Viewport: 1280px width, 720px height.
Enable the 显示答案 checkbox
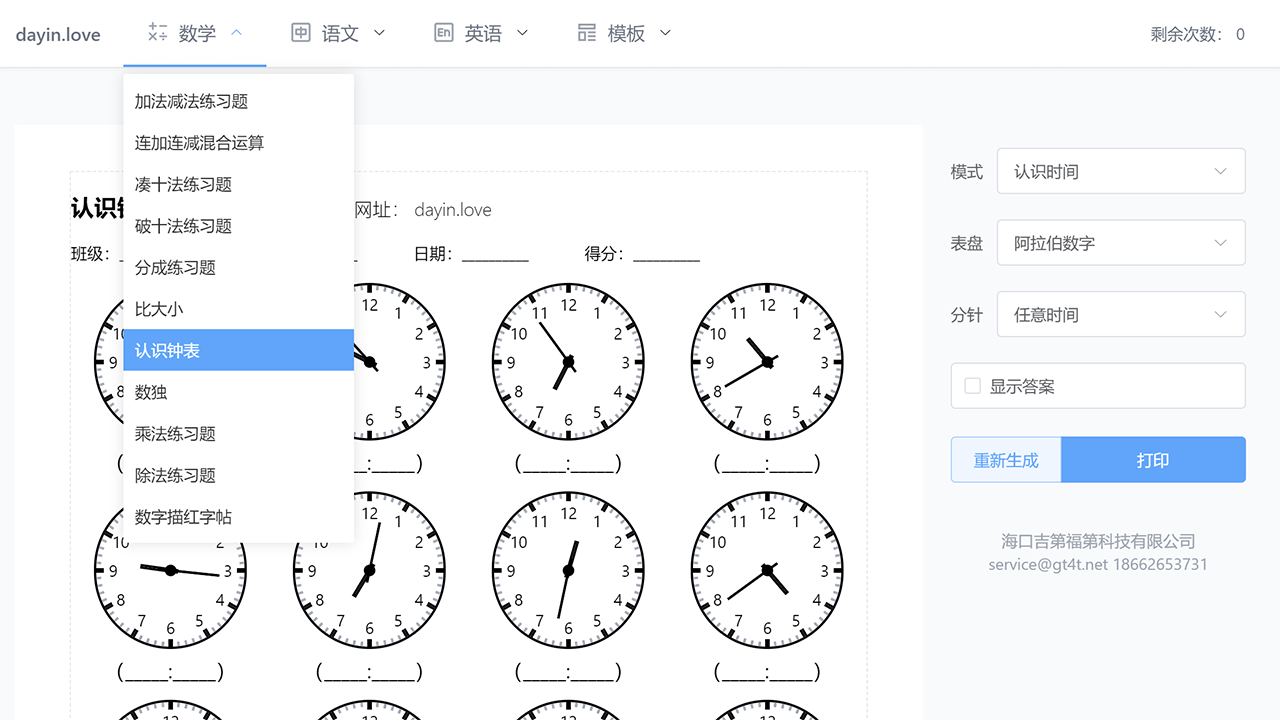pos(971,385)
